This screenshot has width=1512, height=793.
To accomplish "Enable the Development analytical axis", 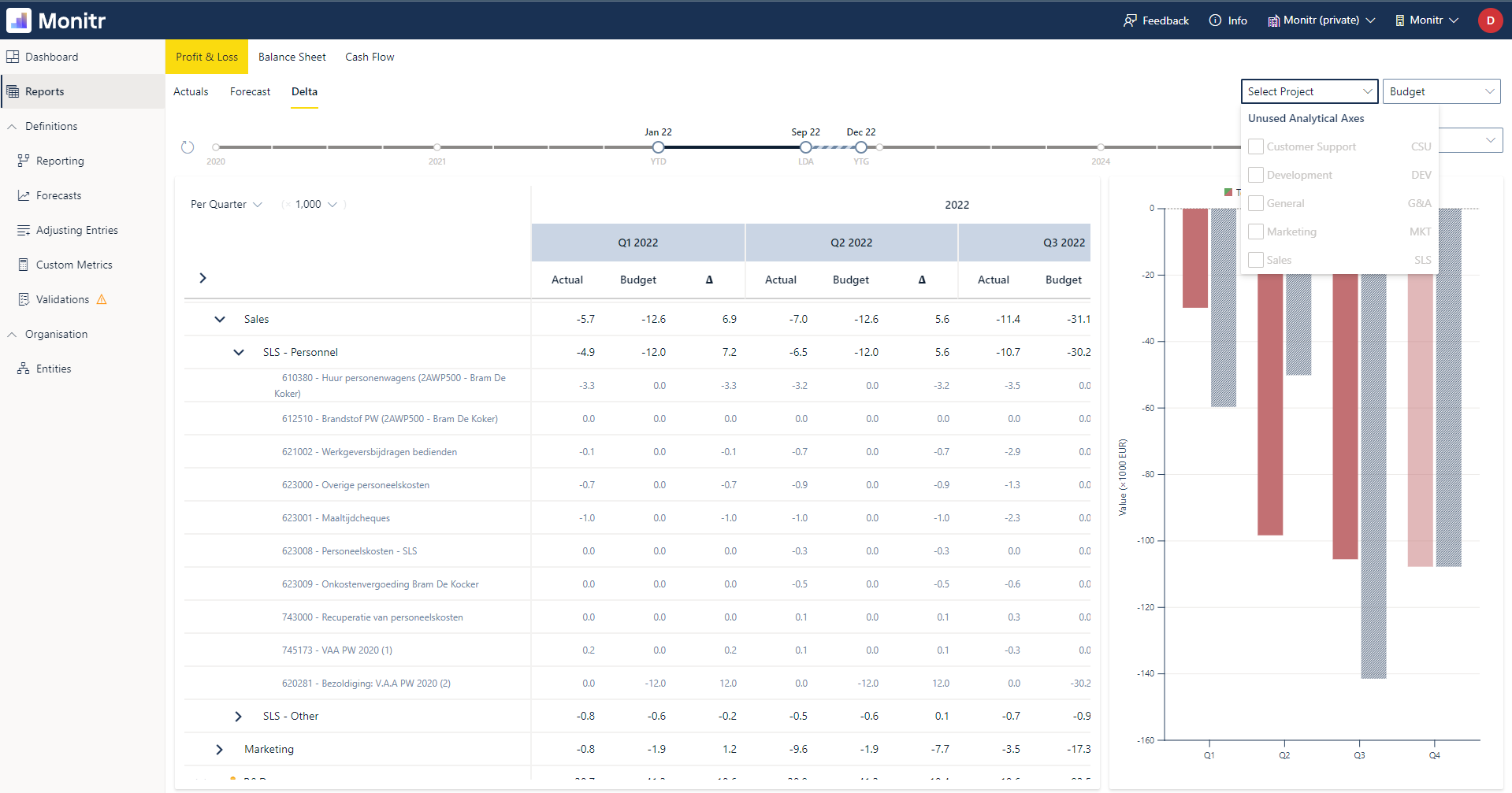I will [1256, 175].
